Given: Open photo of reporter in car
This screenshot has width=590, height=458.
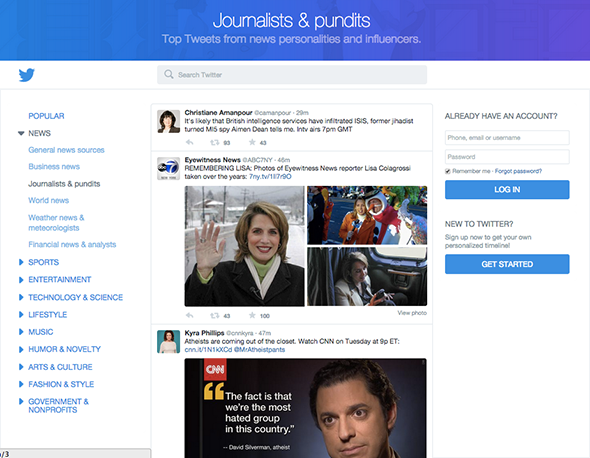Looking at the screenshot, I should point(367,277).
